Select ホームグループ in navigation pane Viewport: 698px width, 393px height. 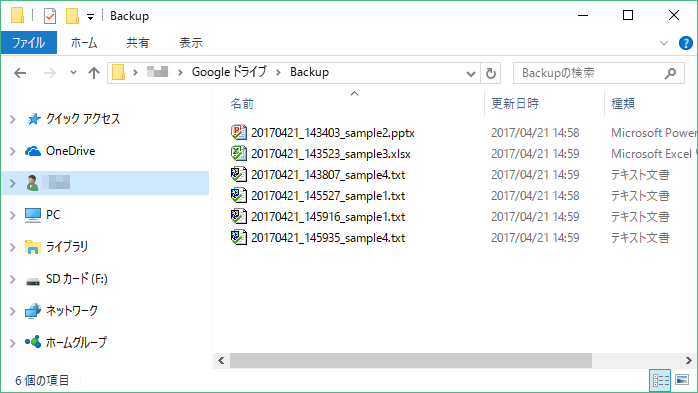pyautogui.click(x=76, y=342)
